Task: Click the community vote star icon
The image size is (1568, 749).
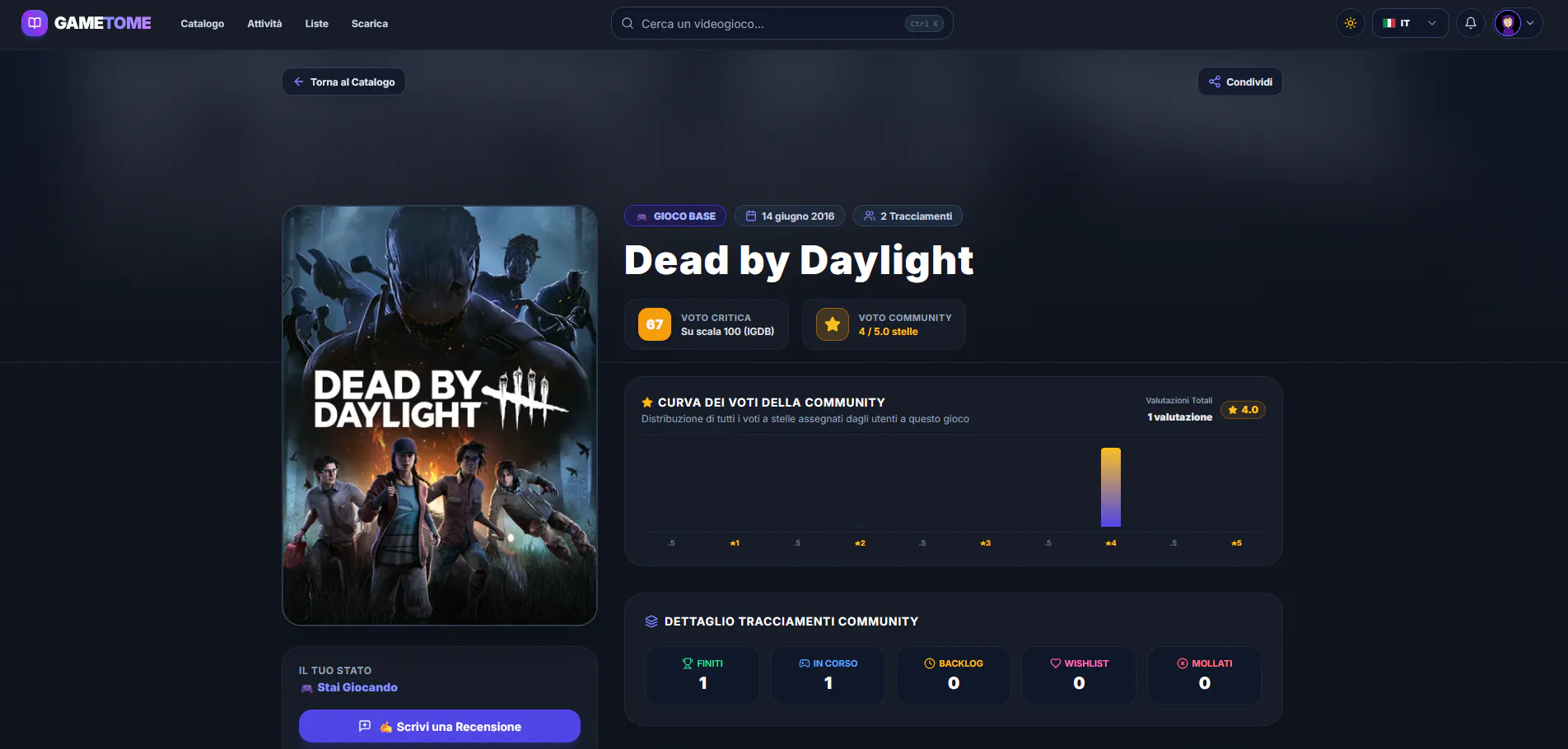Action: [x=833, y=324]
